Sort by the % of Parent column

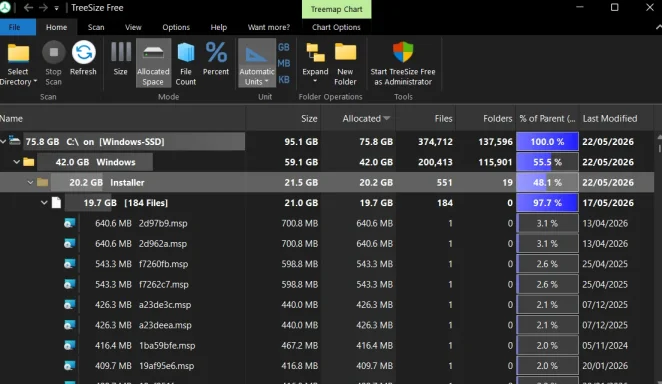[547, 119]
